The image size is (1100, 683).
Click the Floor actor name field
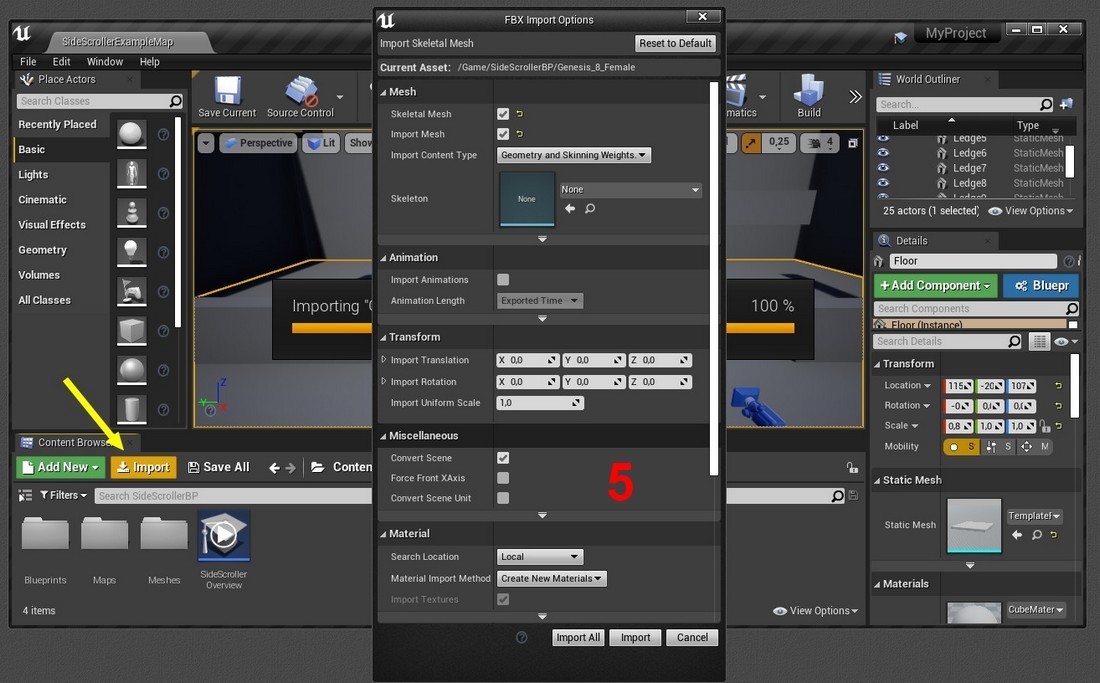coord(973,261)
